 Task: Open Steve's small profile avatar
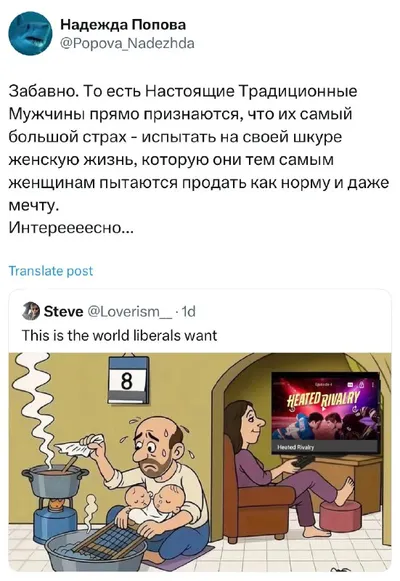[31, 311]
